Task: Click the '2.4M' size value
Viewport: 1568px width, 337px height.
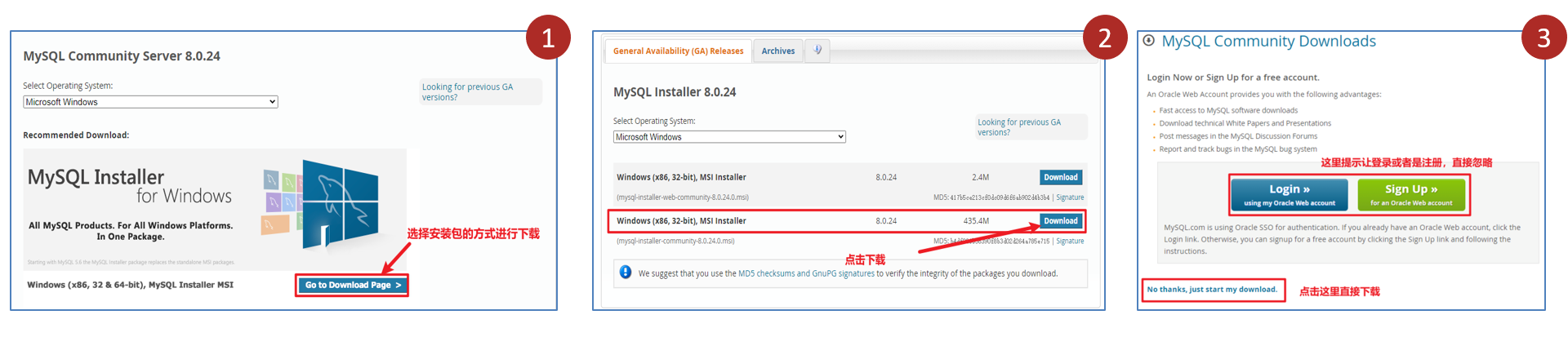Action: [980, 177]
